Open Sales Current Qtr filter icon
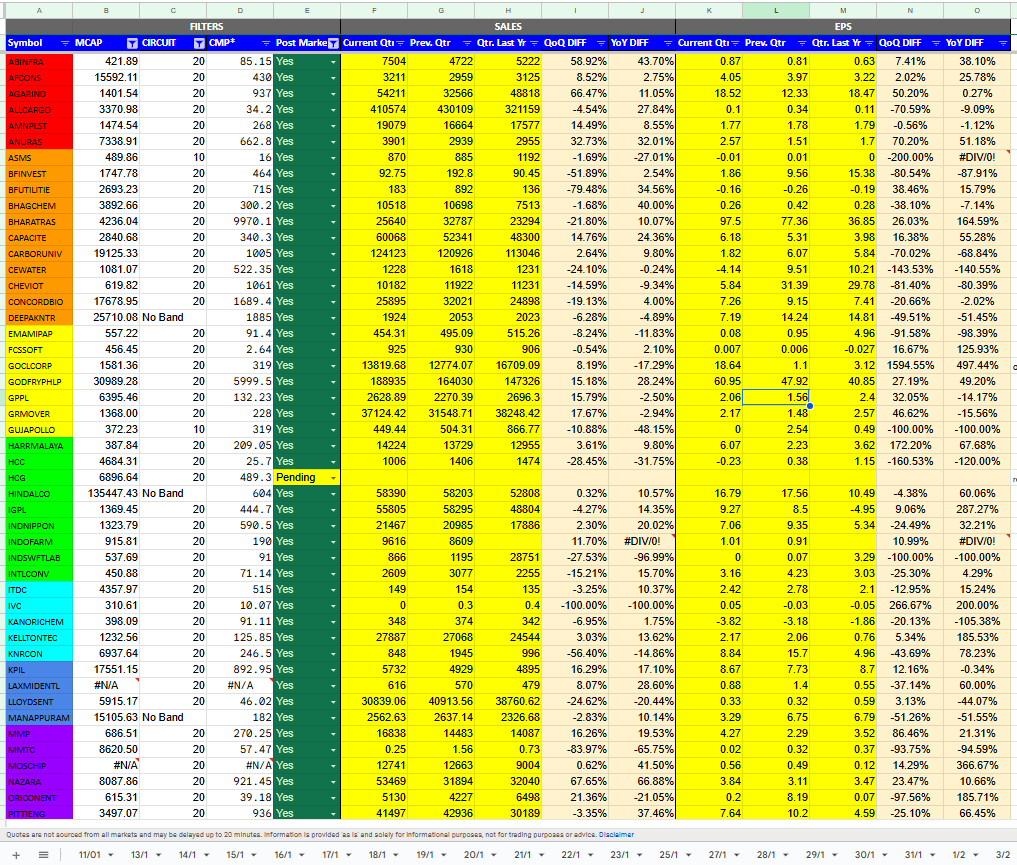 [400, 43]
